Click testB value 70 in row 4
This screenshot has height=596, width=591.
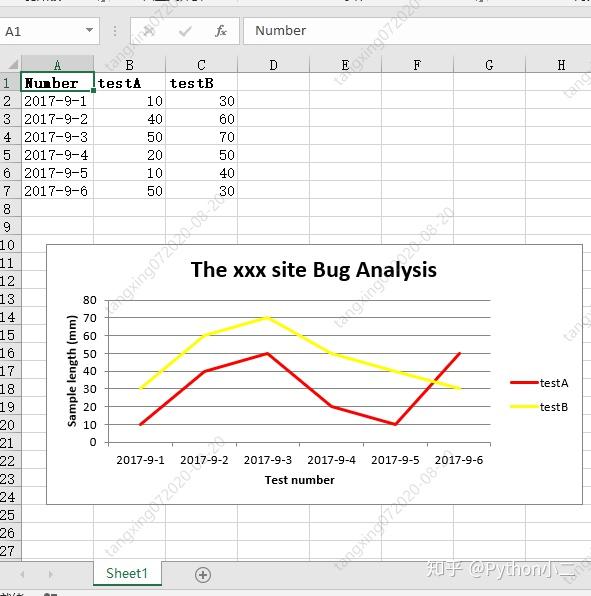click(x=201, y=136)
